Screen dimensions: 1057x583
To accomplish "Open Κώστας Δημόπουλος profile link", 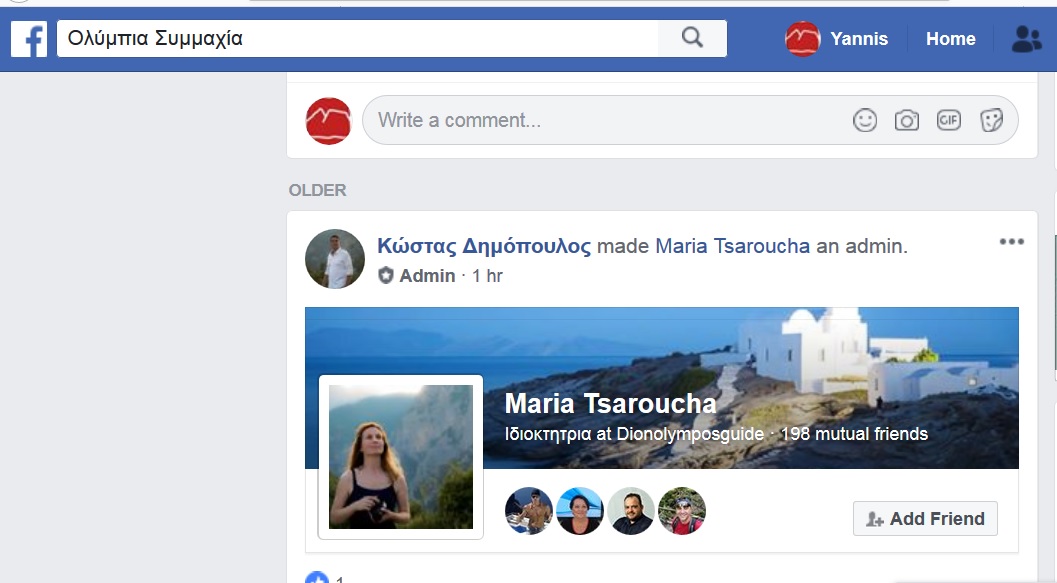I will click(484, 246).
